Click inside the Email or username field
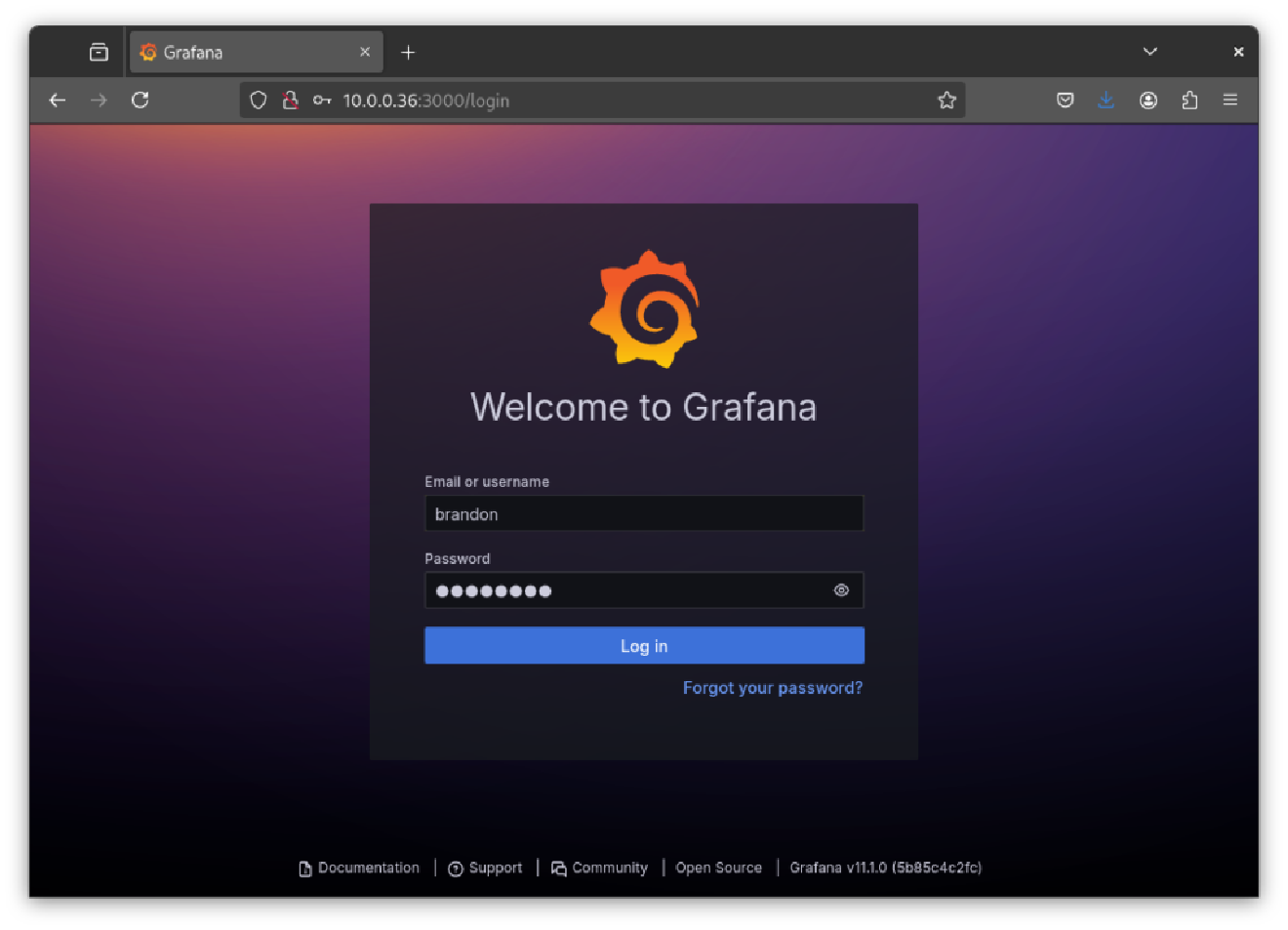 coord(644,513)
